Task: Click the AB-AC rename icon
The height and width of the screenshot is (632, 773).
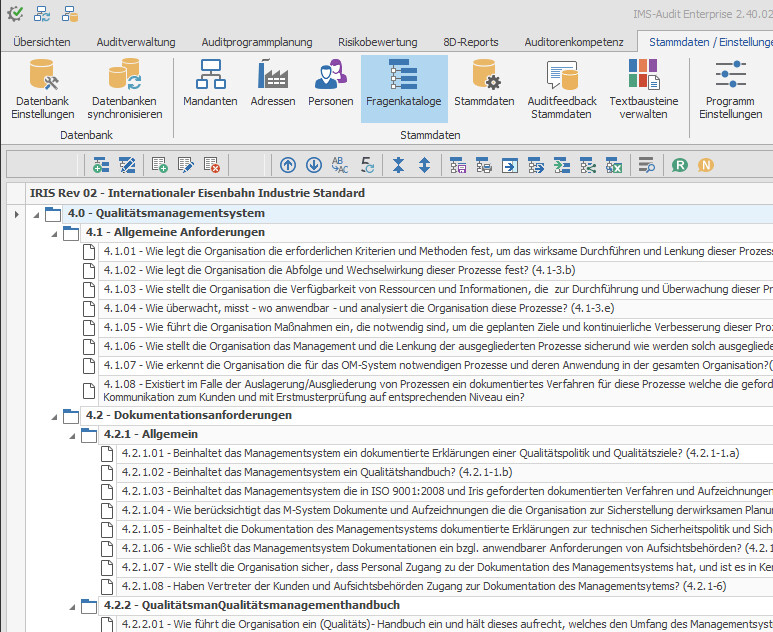Action: (x=340, y=165)
